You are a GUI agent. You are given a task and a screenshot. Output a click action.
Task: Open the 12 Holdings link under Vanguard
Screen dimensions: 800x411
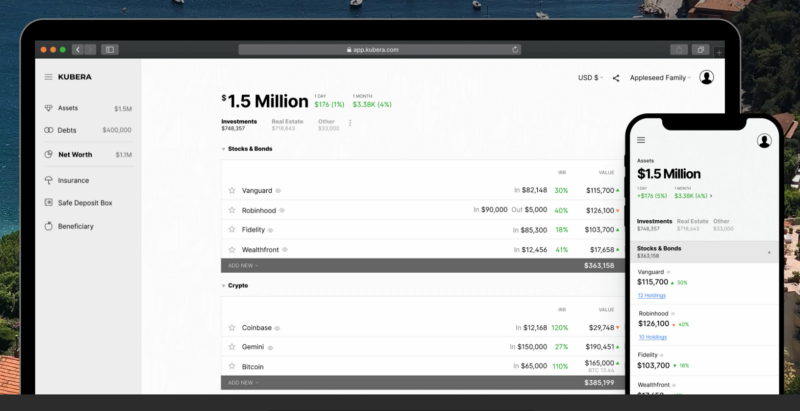click(x=652, y=295)
